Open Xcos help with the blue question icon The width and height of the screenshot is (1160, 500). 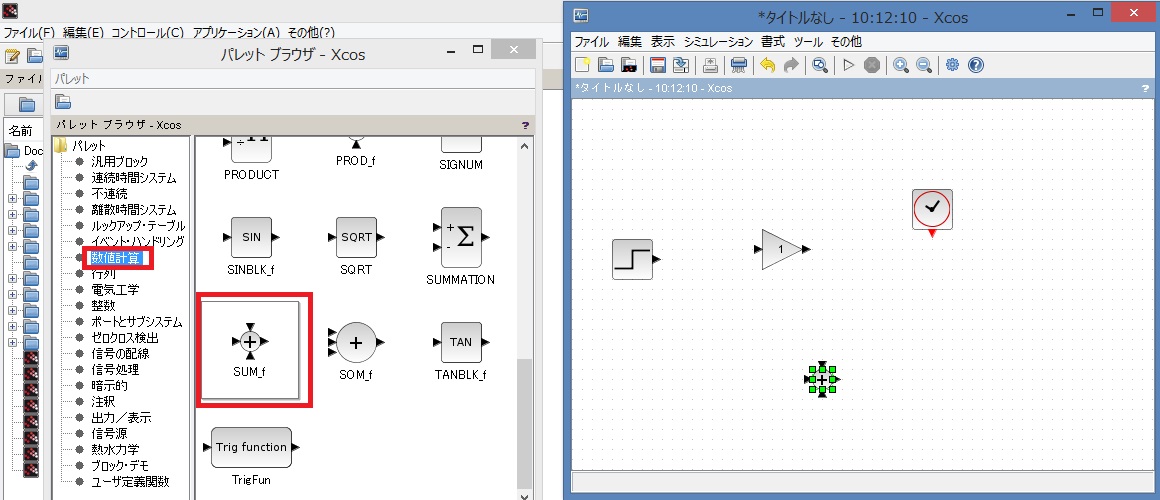point(976,65)
